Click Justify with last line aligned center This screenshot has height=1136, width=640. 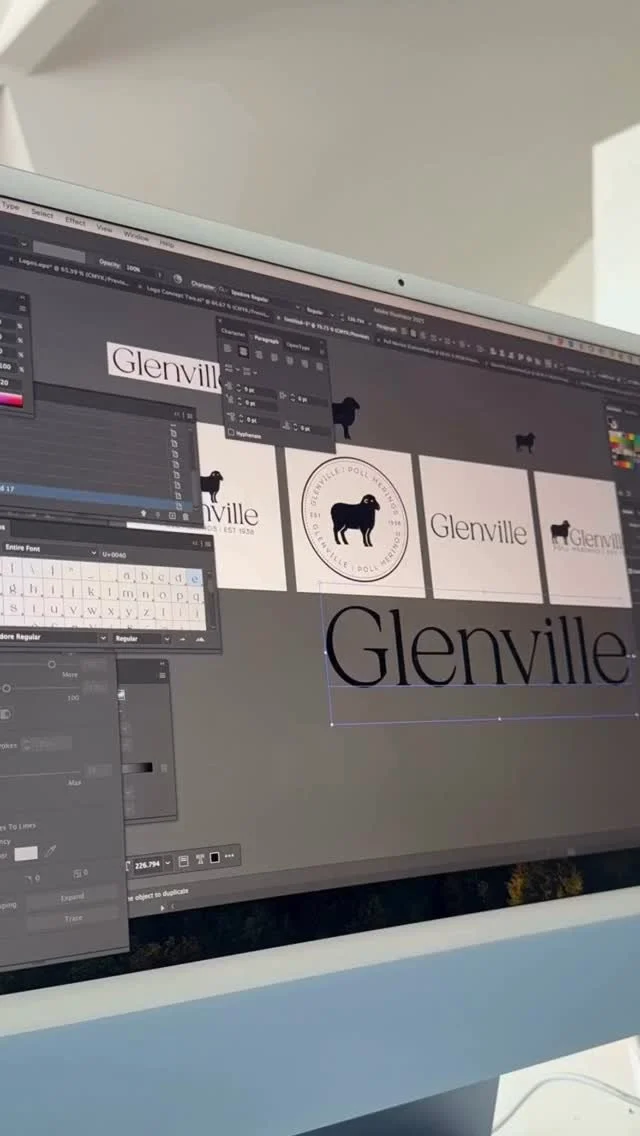coord(289,361)
